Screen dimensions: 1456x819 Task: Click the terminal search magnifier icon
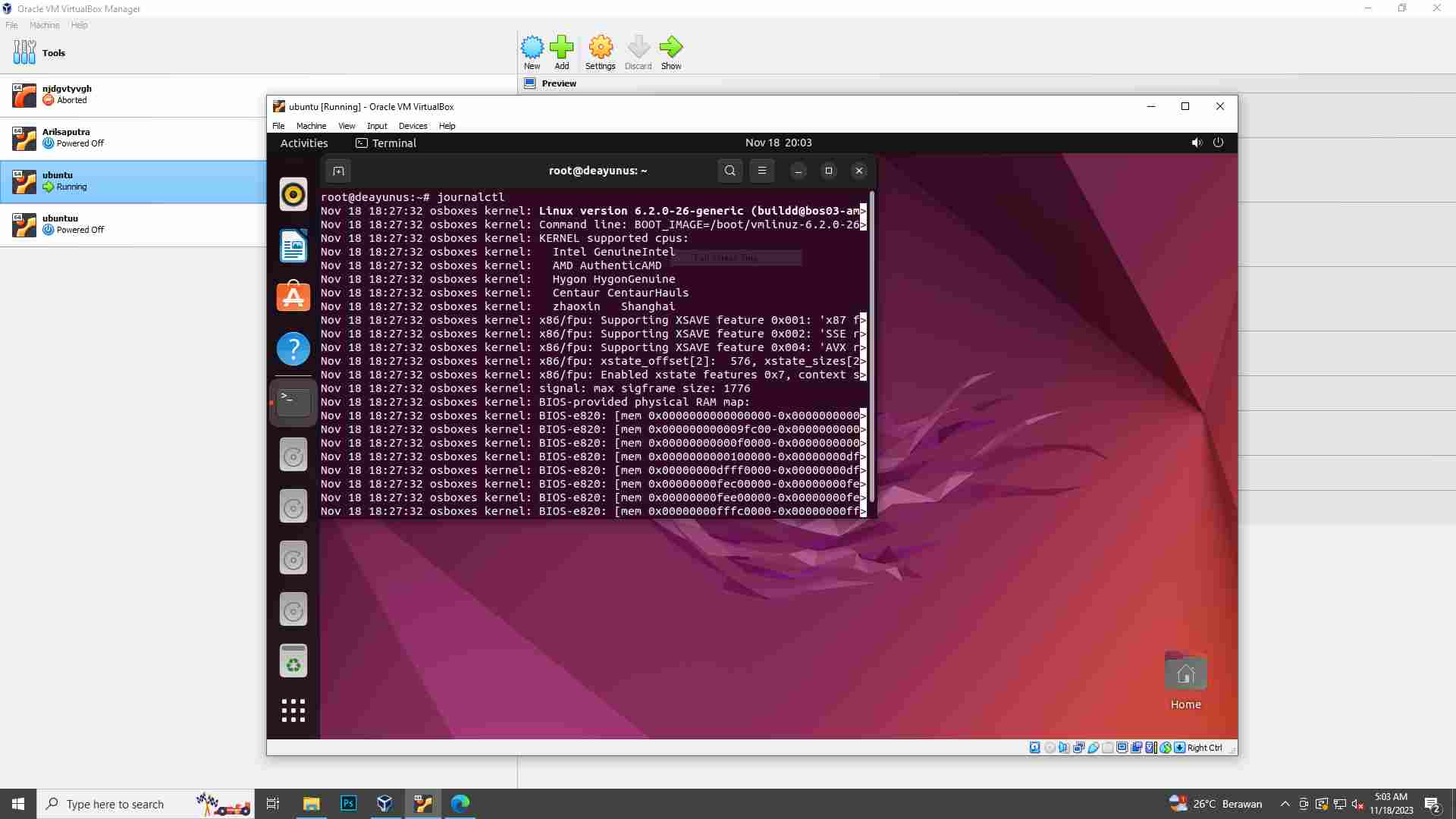coord(730,171)
